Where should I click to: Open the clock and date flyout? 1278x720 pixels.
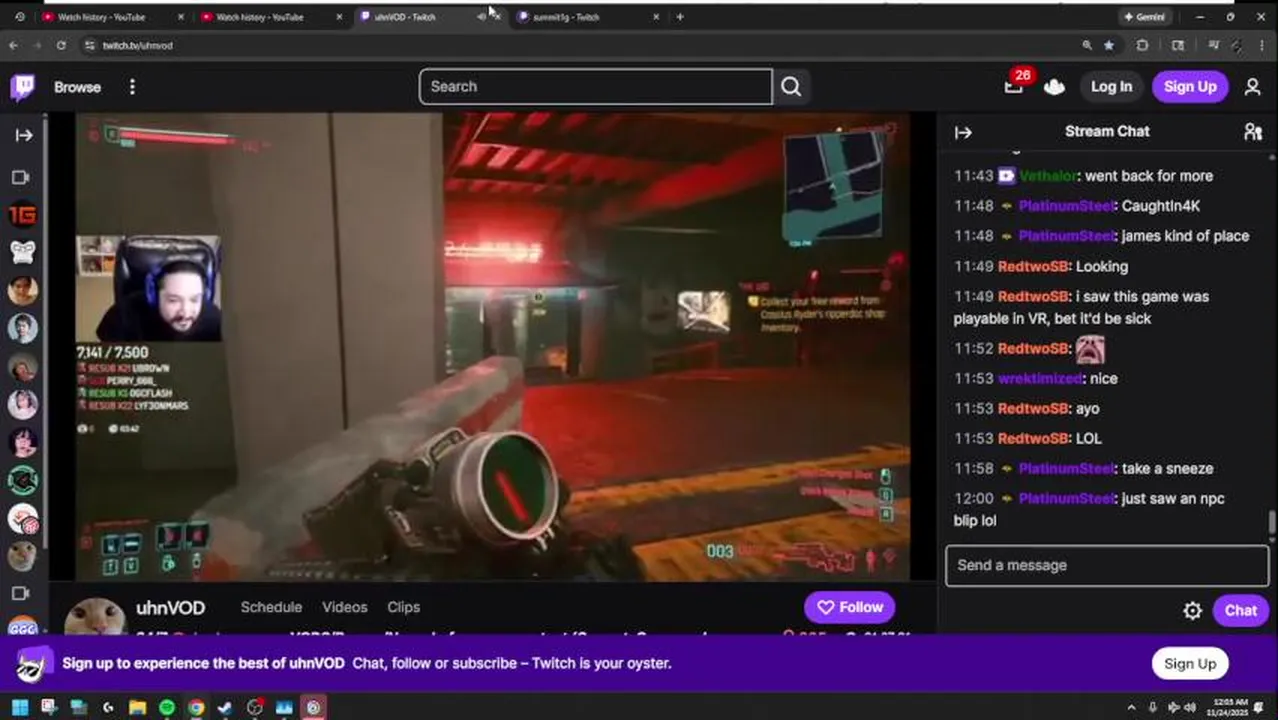[1225, 708]
